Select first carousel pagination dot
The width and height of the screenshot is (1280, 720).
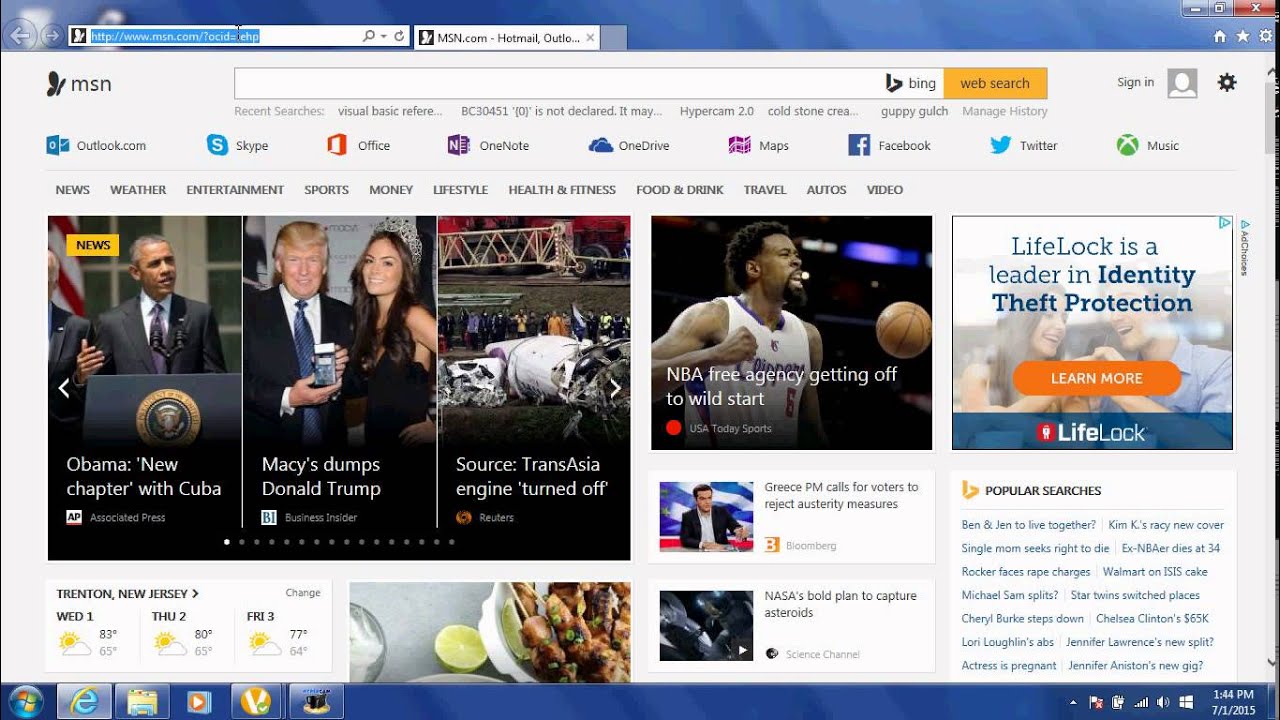(x=227, y=542)
